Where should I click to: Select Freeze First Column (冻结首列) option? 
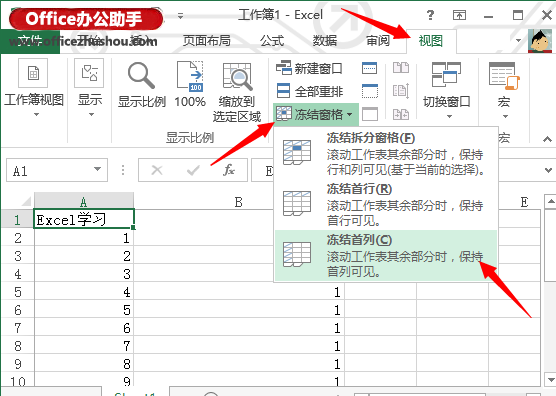(x=386, y=255)
